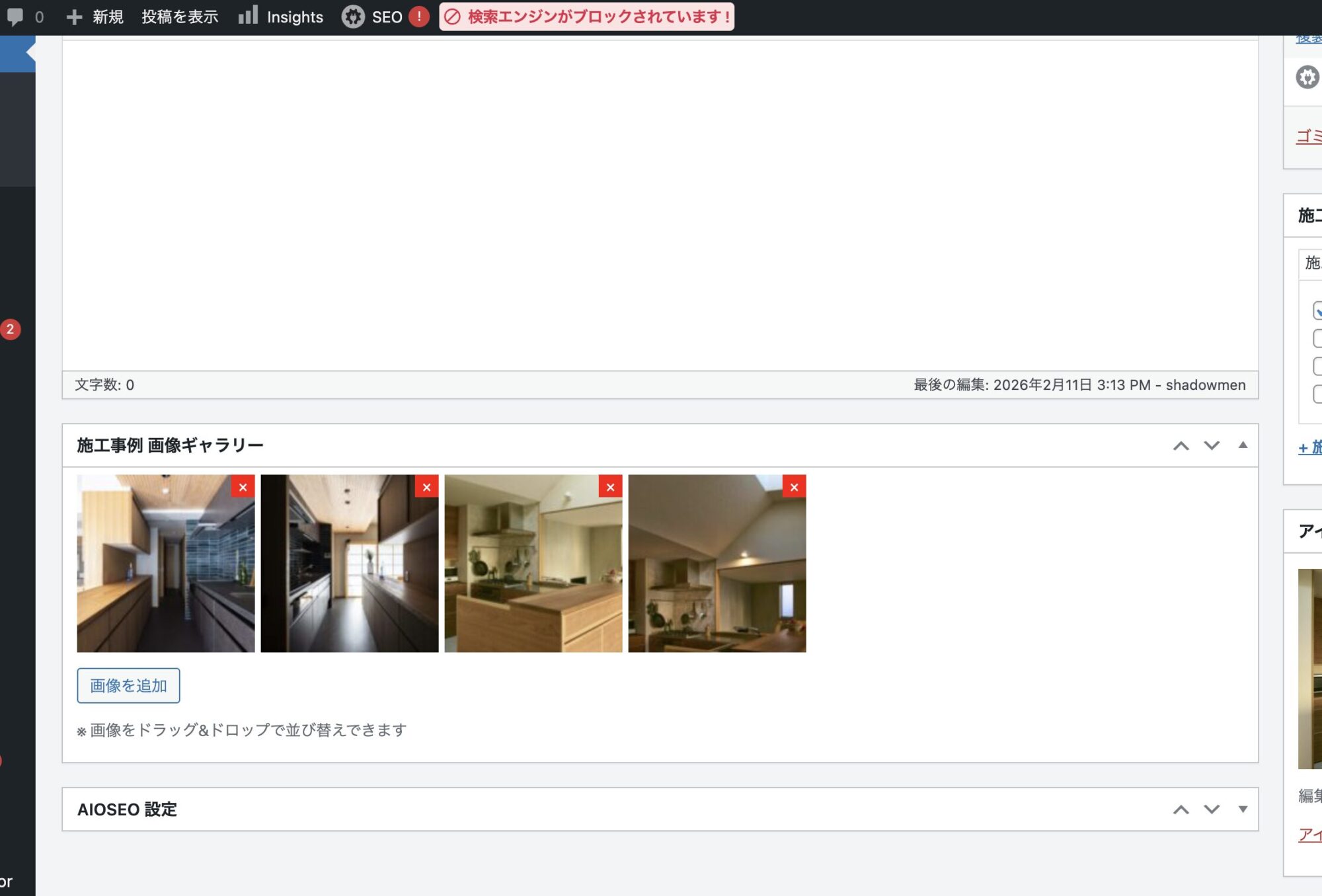Click the search engine blocked warning notice
The height and width of the screenshot is (896, 1322).
587,17
